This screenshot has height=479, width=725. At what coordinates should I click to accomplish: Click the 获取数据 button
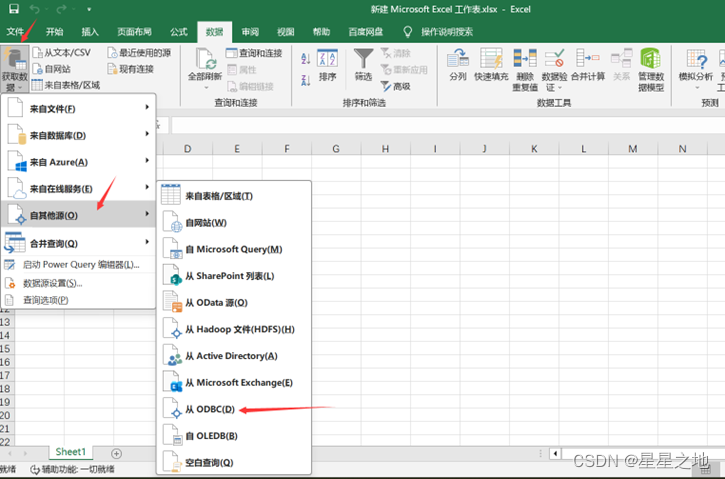15,69
